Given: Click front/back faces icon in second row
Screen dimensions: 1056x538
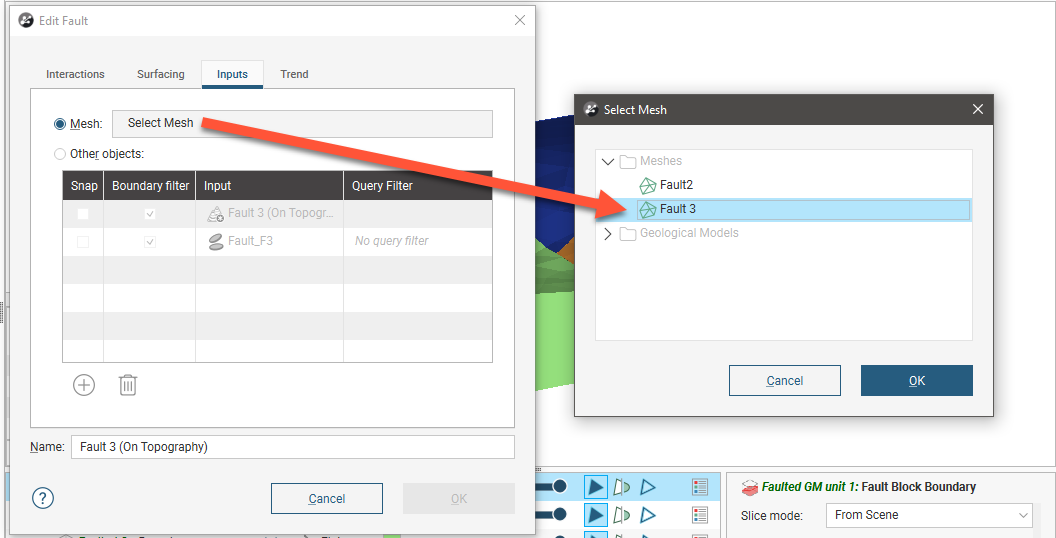Looking at the screenshot, I should coord(621,515).
